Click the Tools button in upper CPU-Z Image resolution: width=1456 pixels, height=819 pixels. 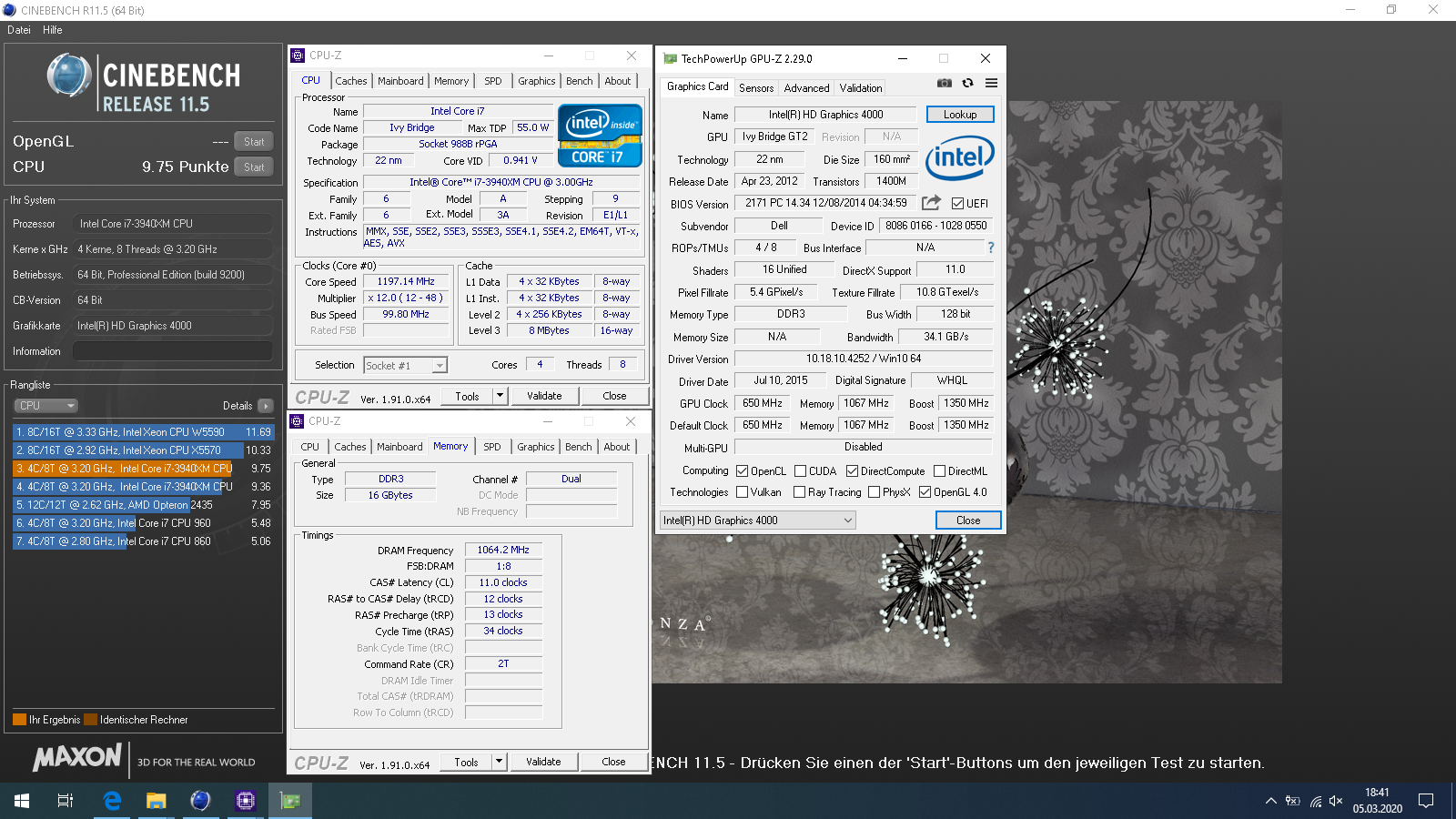pos(467,396)
